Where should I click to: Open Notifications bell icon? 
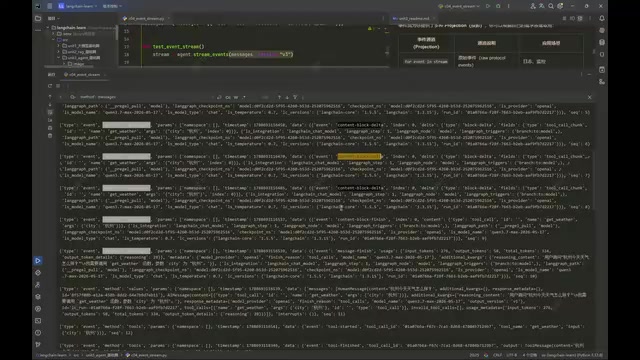point(602,18)
